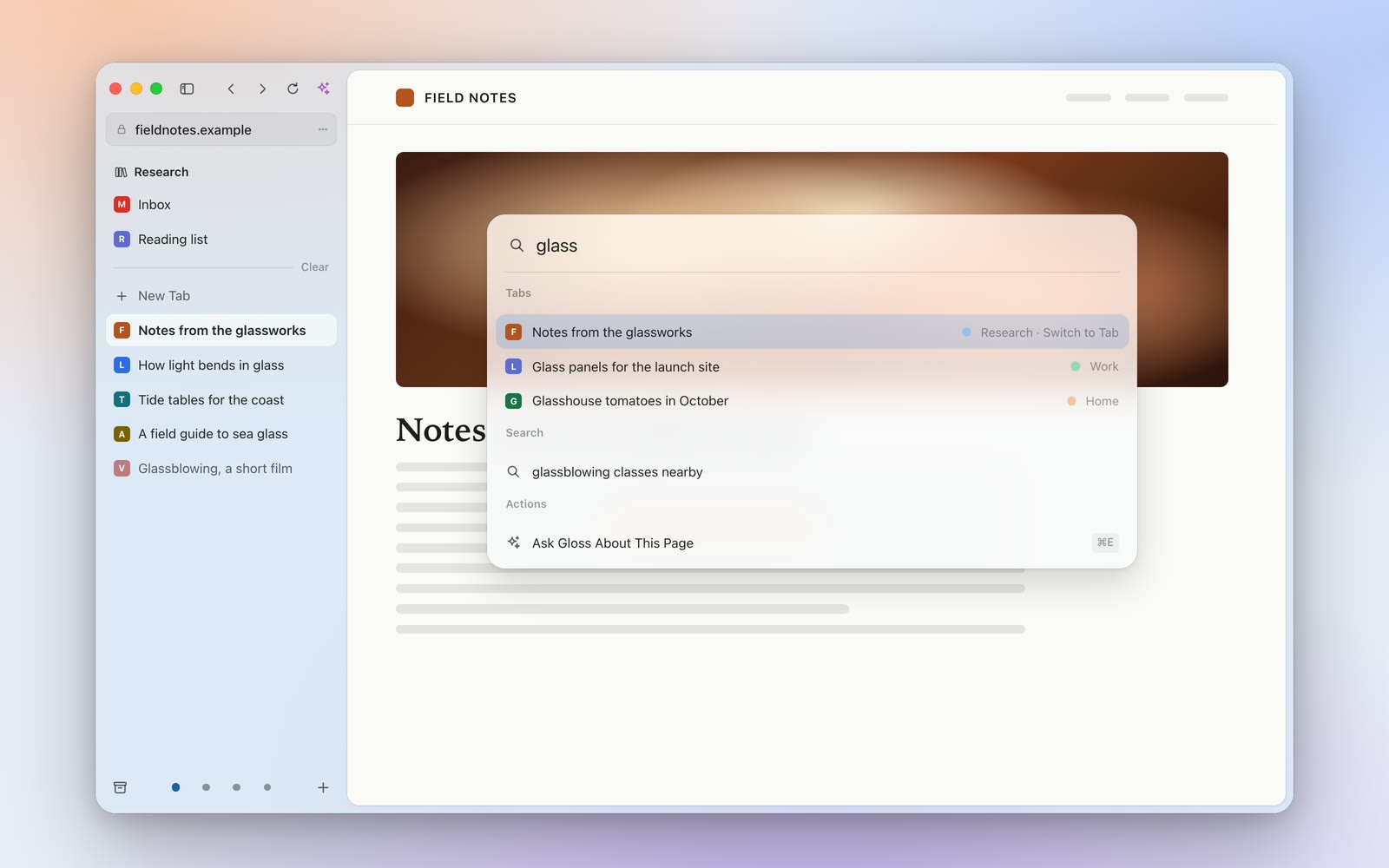Select the Notes from the glassworks sidebar tab
The height and width of the screenshot is (868, 1389).
click(221, 331)
